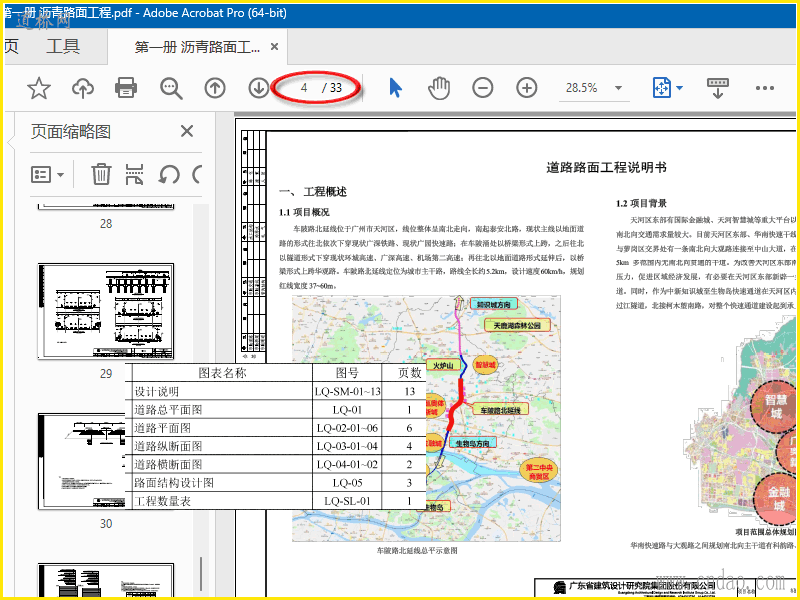
Task: Open the thumbnail options menu dropdown
Action: [x=48, y=174]
